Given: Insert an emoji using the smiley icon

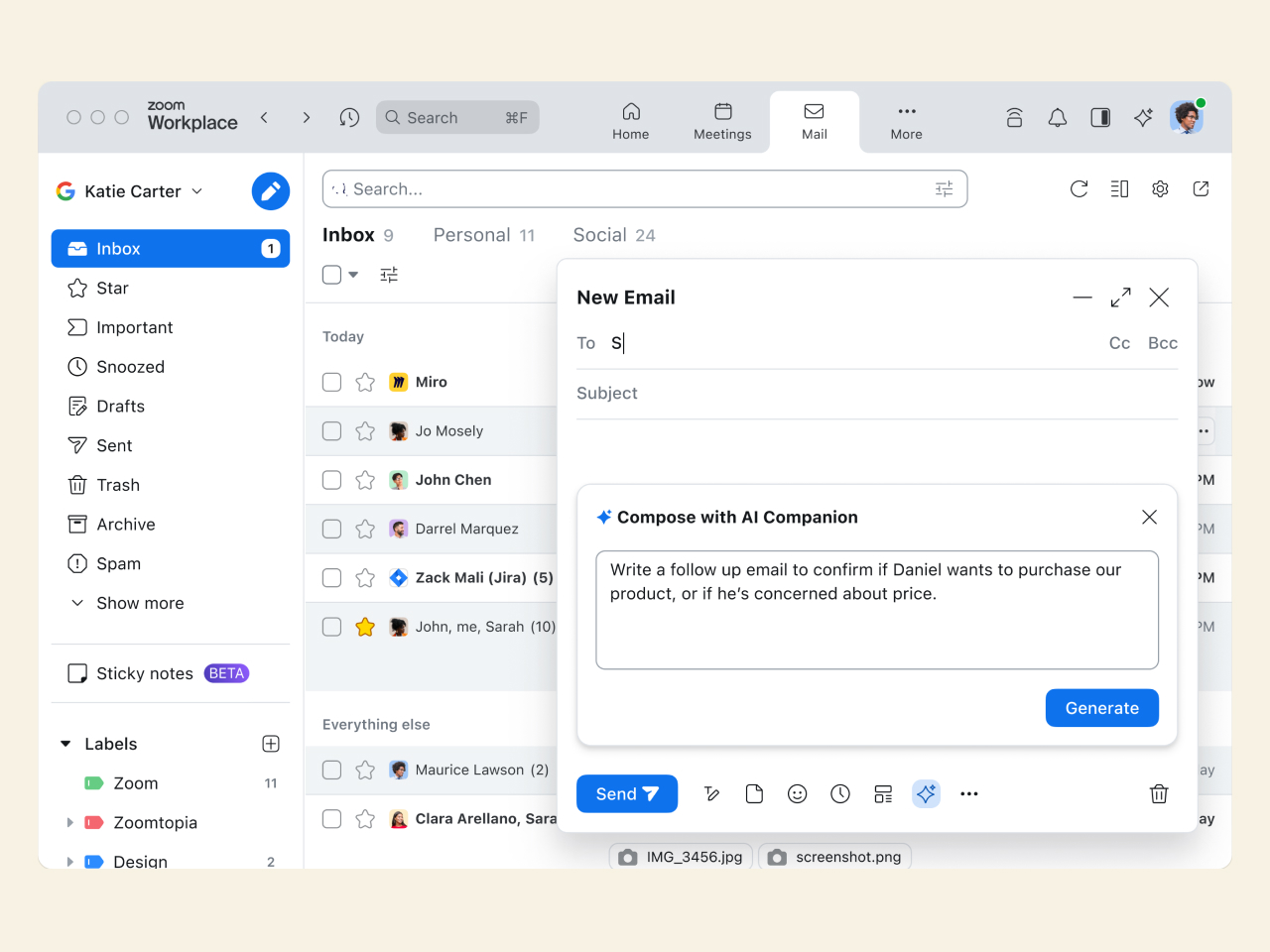Looking at the screenshot, I should click(x=797, y=793).
